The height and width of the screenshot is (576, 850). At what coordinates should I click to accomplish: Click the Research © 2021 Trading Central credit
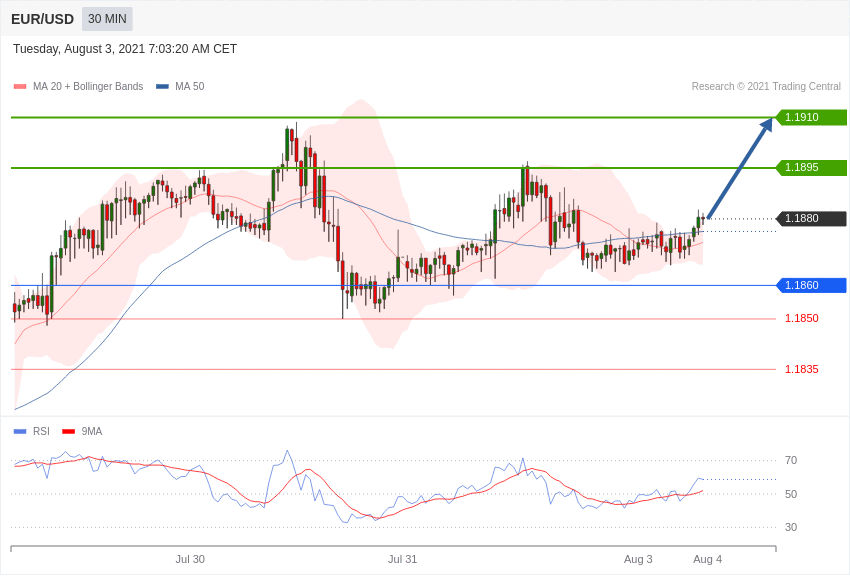click(x=766, y=87)
